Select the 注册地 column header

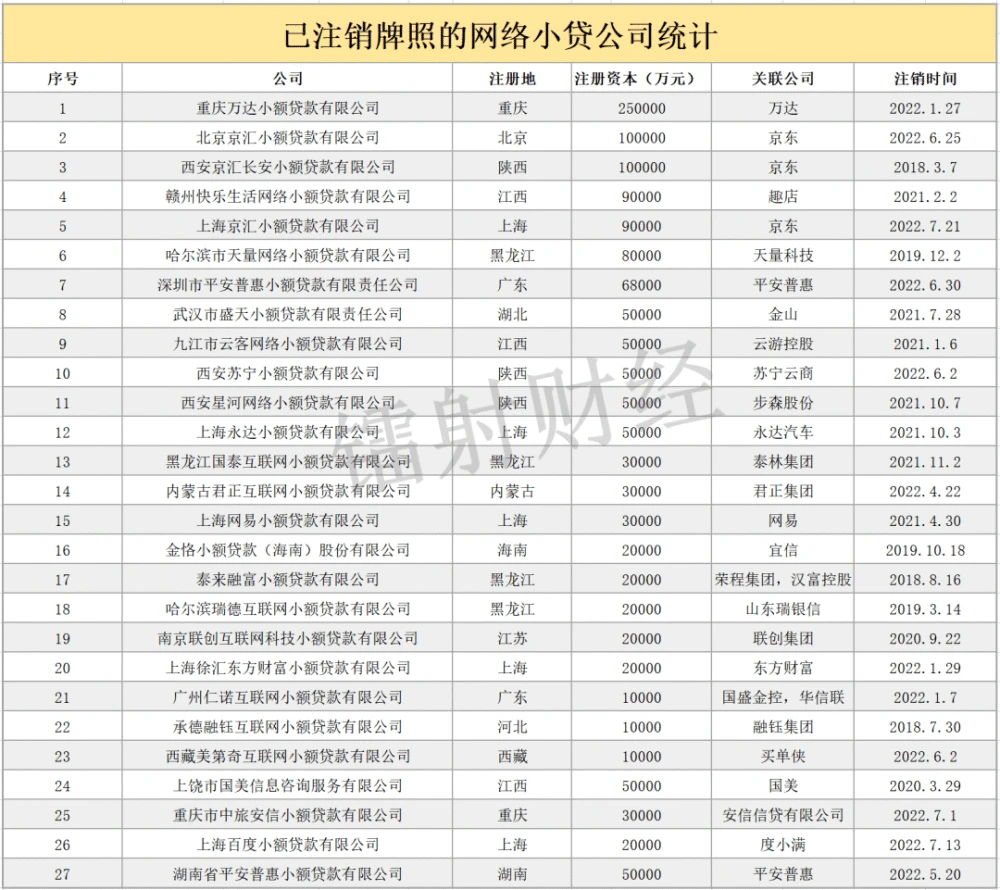coord(512,78)
